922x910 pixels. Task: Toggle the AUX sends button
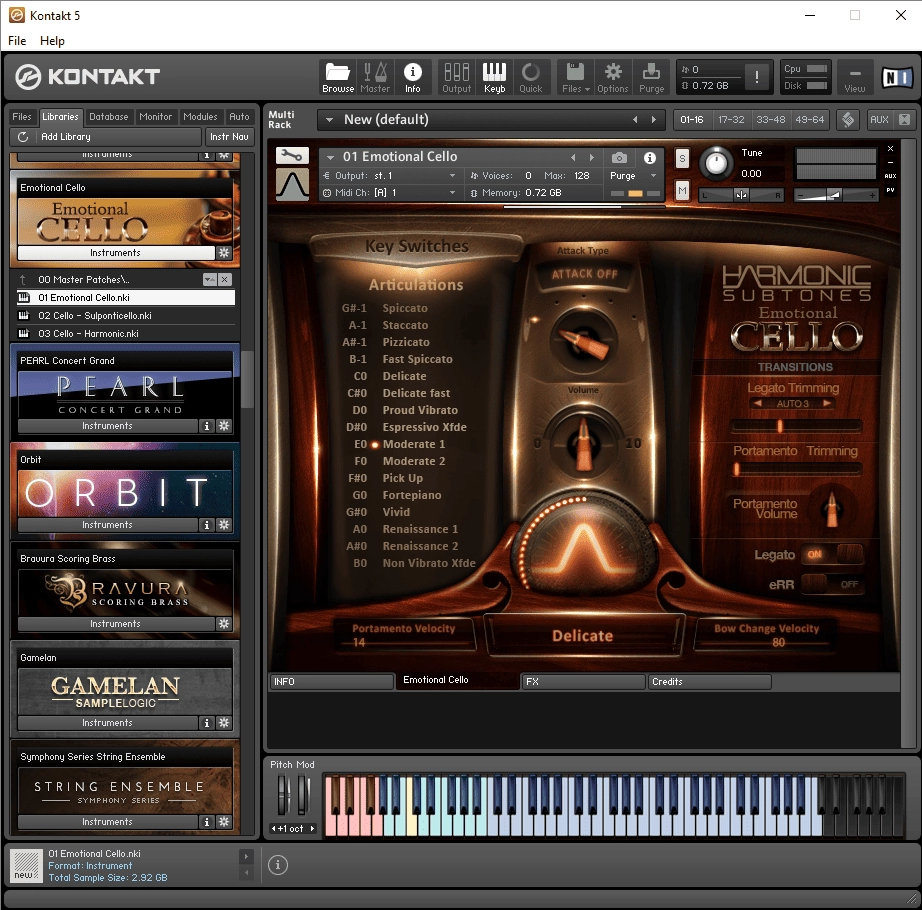click(x=879, y=119)
